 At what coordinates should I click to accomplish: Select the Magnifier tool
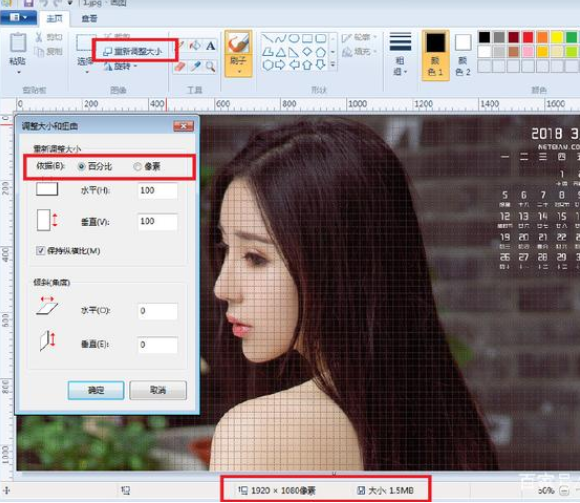[x=210, y=67]
